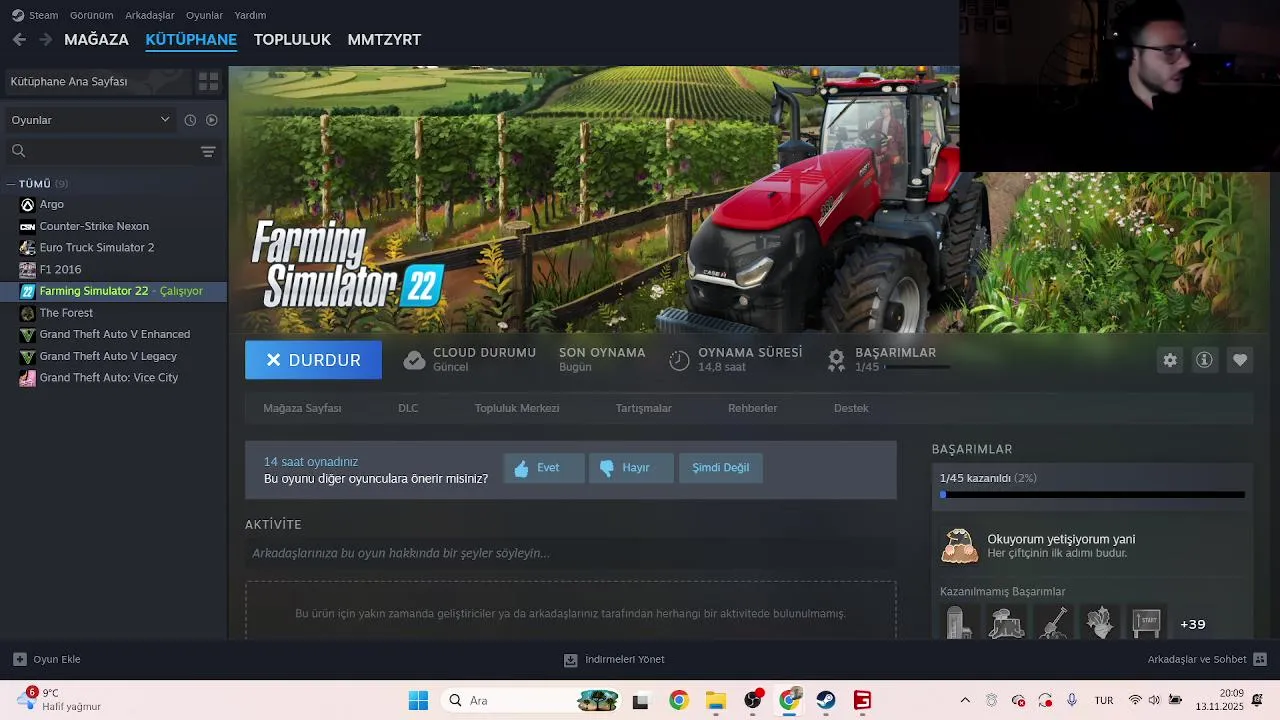Open Rehberler link

click(752, 408)
